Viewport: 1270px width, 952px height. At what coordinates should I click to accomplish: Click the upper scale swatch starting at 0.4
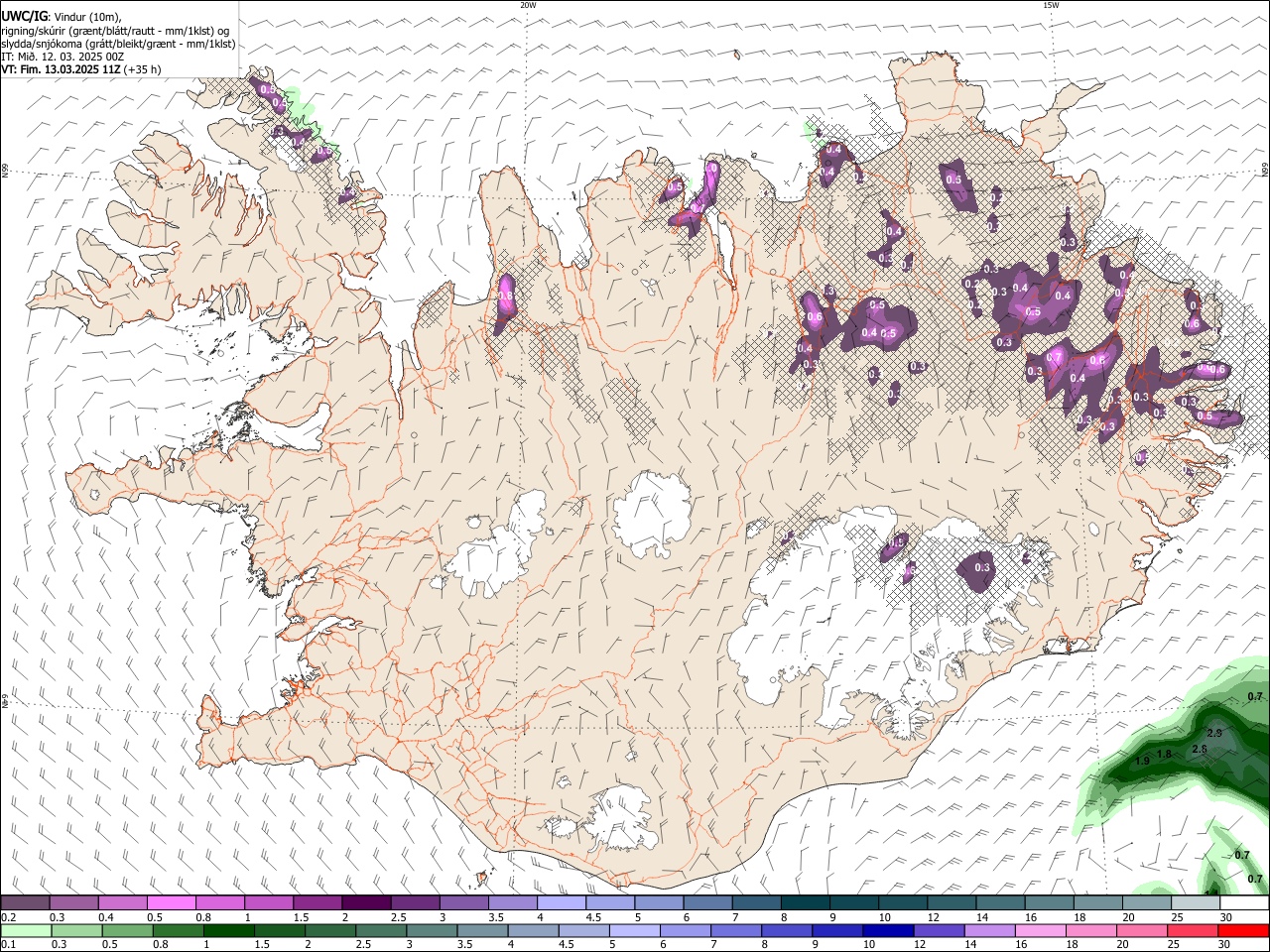pyautogui.click(x=123, y=903)
